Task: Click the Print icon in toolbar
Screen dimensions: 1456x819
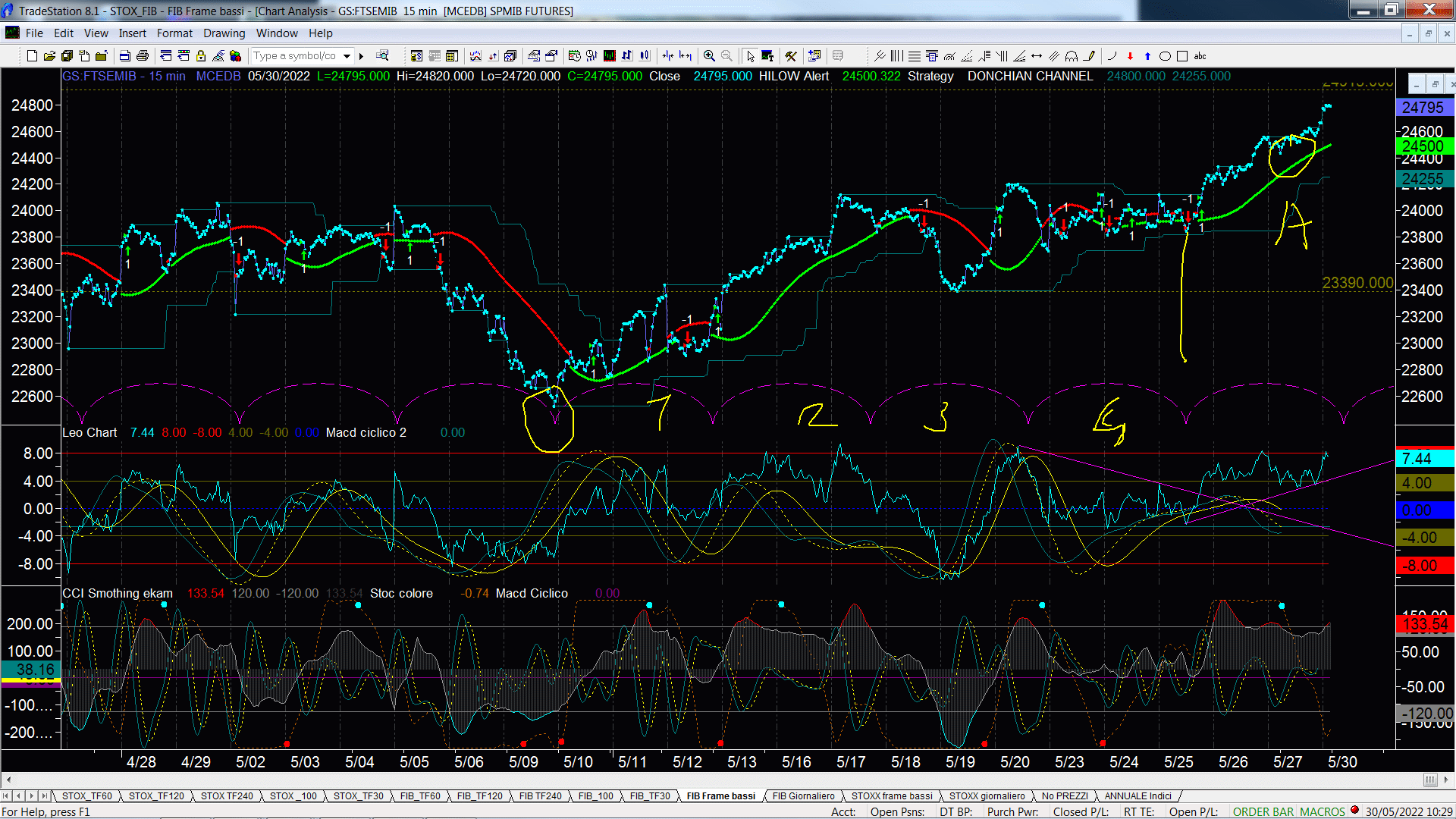Action: (142, 56)
